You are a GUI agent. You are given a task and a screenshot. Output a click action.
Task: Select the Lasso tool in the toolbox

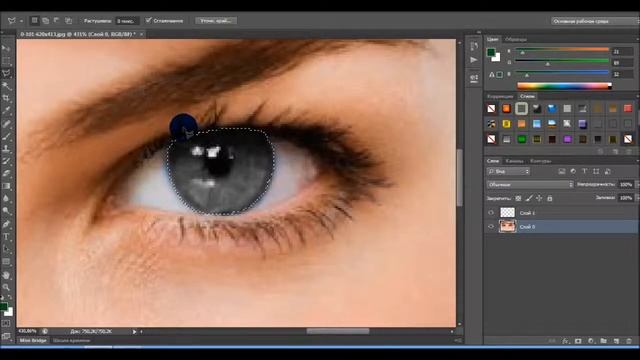pyautogui.click(x=6, y=73)
